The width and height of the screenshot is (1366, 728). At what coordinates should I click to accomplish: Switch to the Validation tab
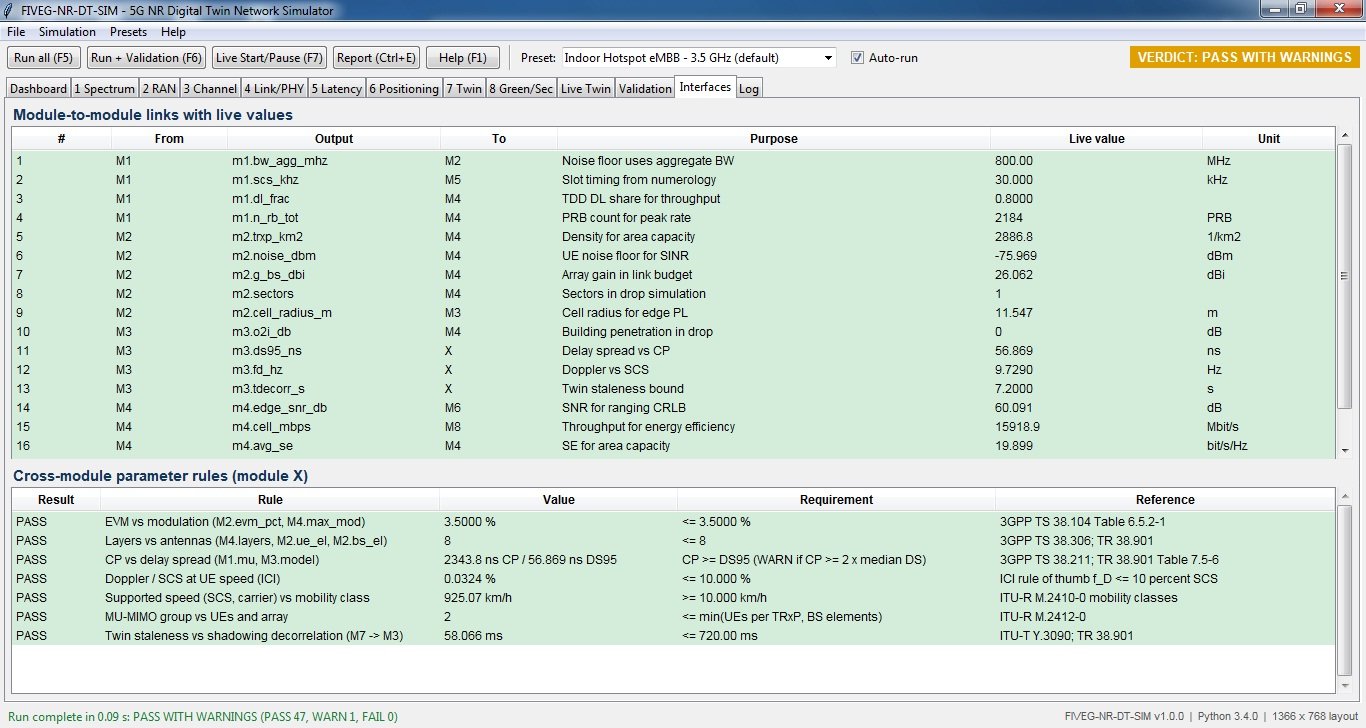pyautogui.click(x=645, y=89)
